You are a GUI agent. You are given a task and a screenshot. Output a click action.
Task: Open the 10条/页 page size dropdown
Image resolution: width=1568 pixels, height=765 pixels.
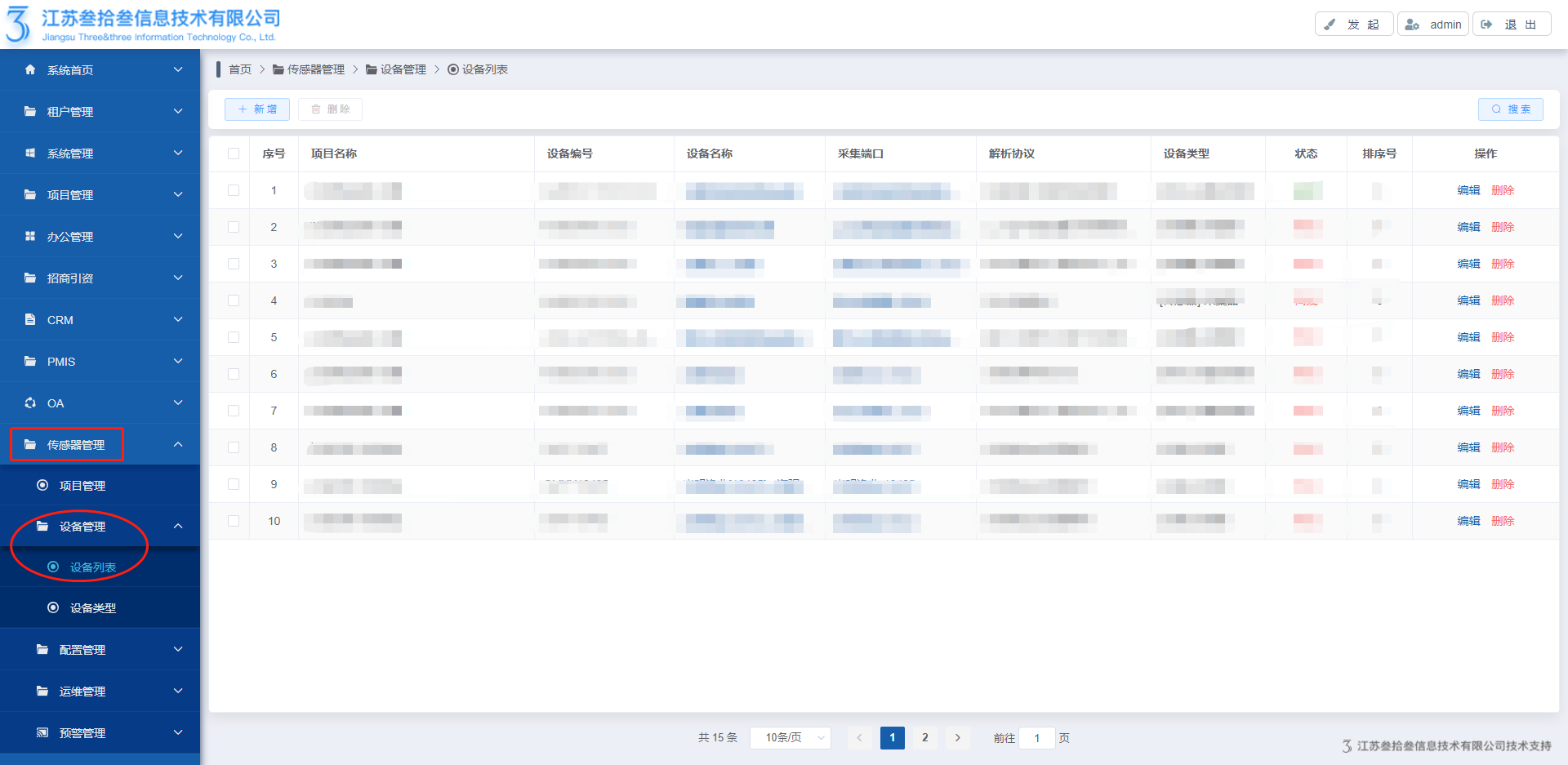pos(790,738)
